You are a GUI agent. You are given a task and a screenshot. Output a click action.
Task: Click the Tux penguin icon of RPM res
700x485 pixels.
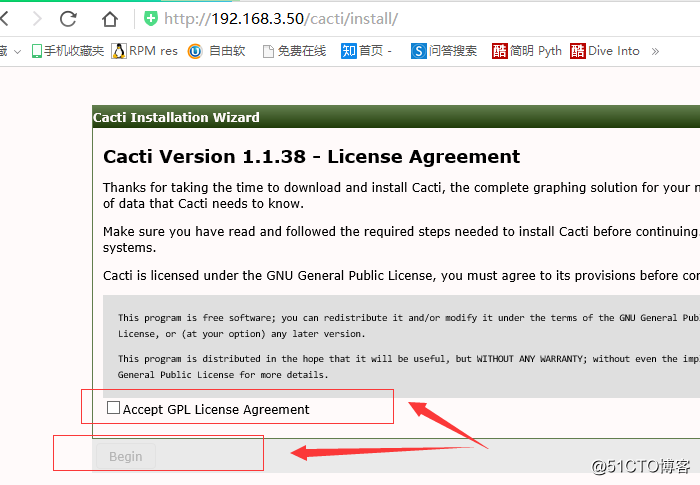tap(119, 51)
